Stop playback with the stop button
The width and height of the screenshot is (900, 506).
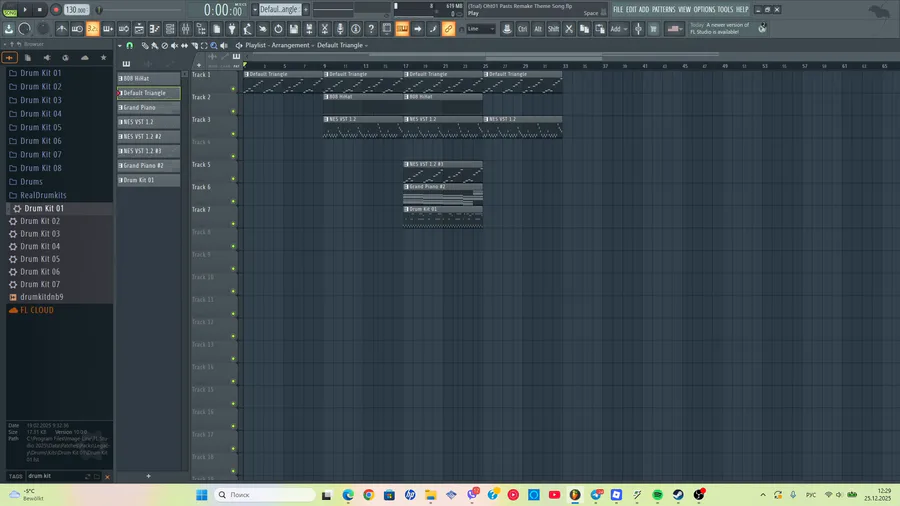(40, 10)
